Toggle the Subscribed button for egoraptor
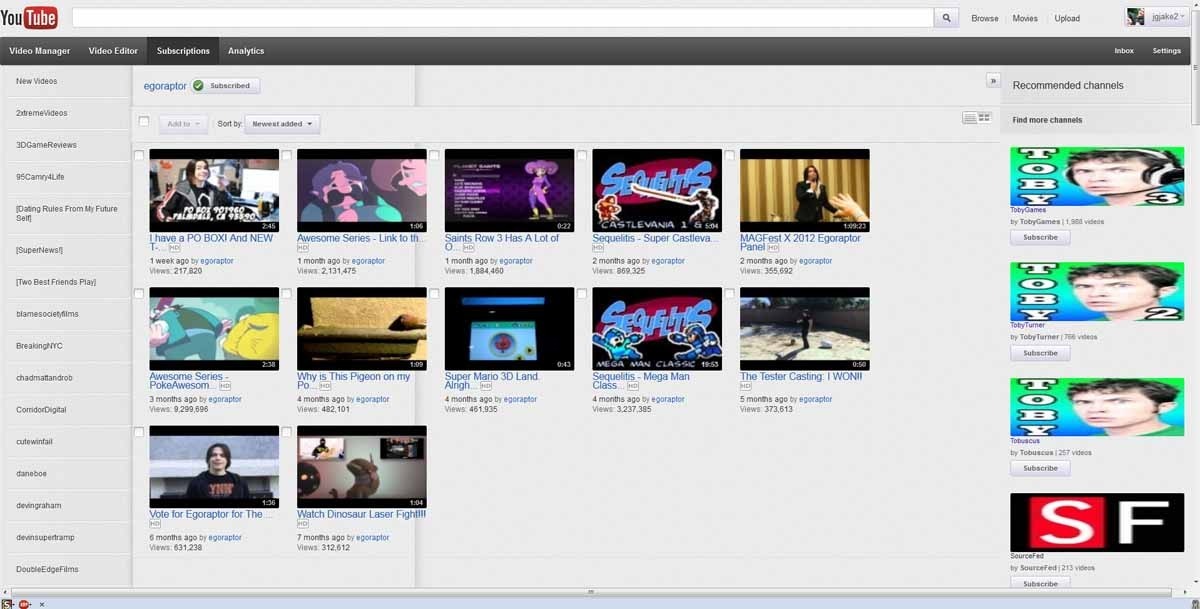This screenshot has width=1200, height=609. [226, 86]
